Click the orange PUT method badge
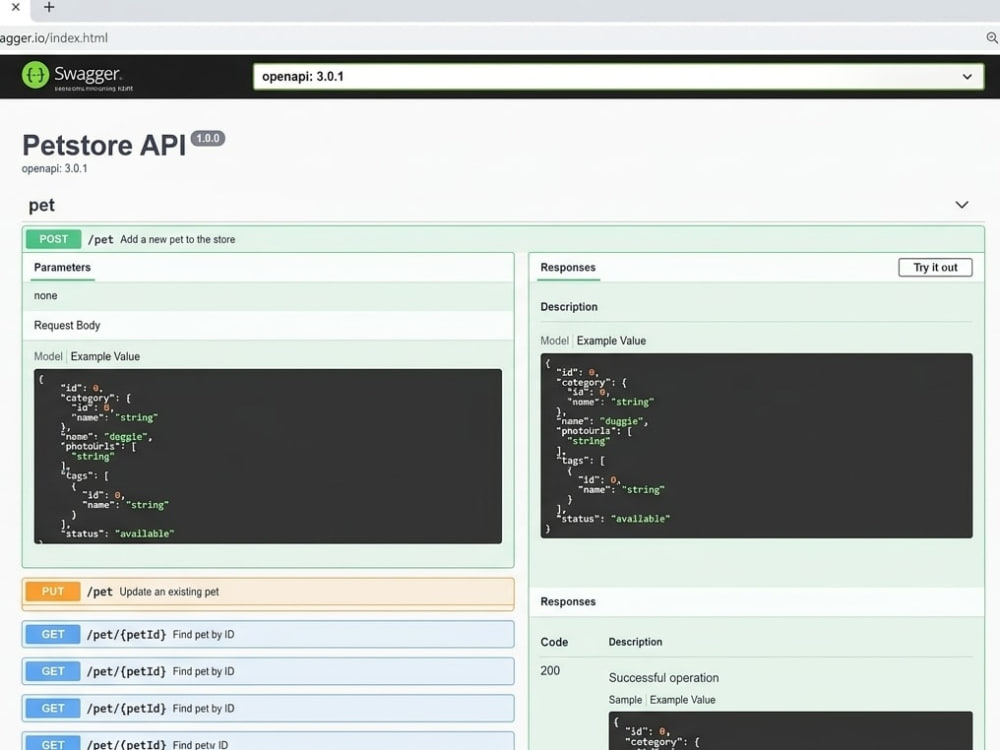1000x750 pixels. coord(53,592)
